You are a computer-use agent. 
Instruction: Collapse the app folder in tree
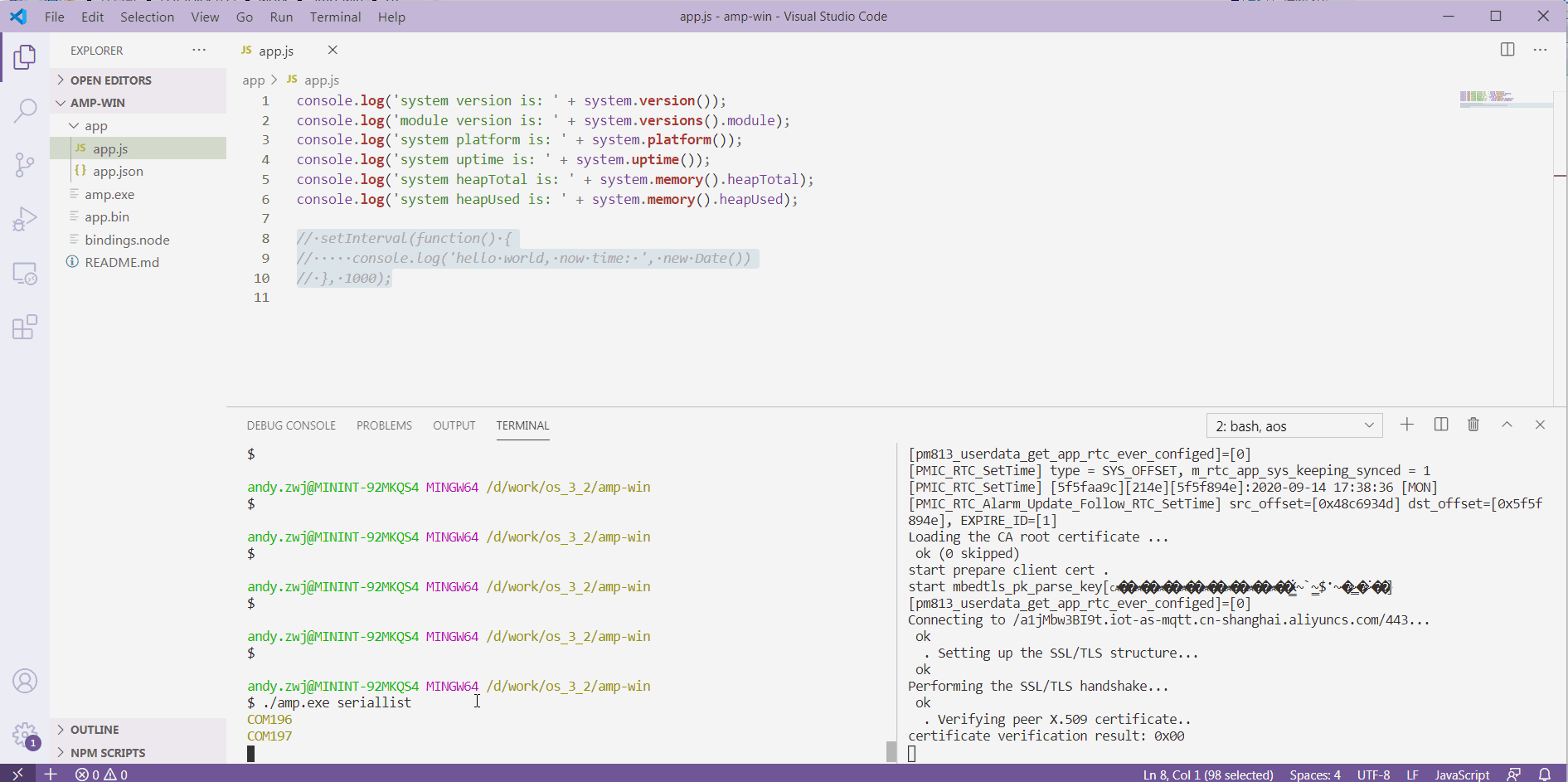(138, 126)
